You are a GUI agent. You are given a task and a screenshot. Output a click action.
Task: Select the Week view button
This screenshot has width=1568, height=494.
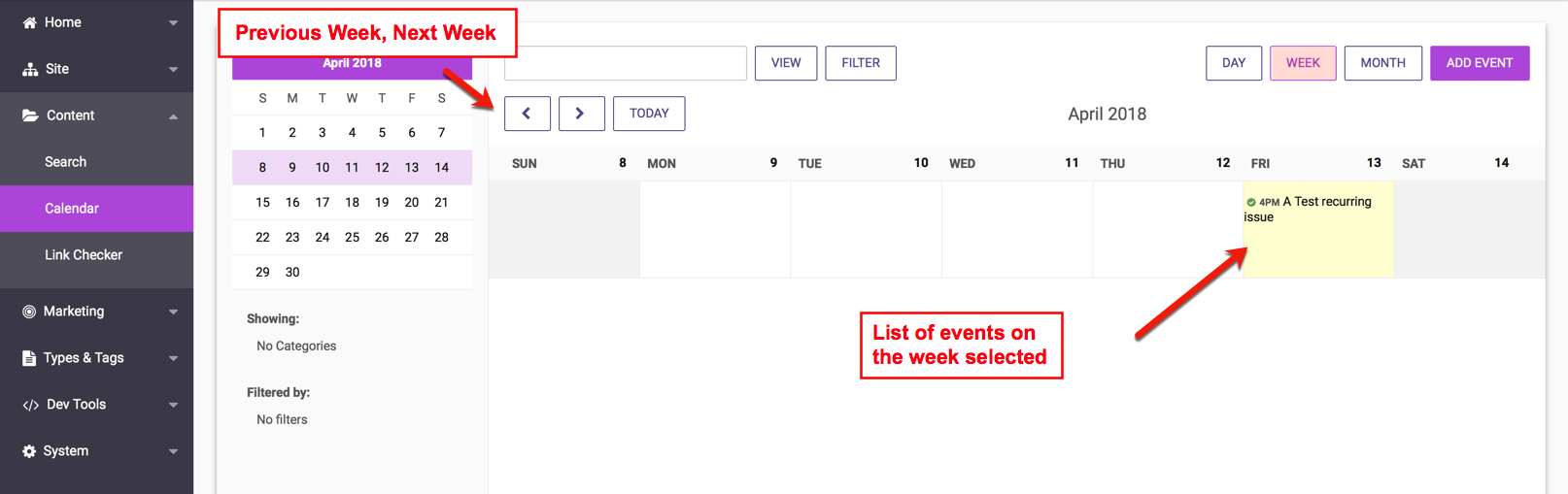coord(1303,63)
